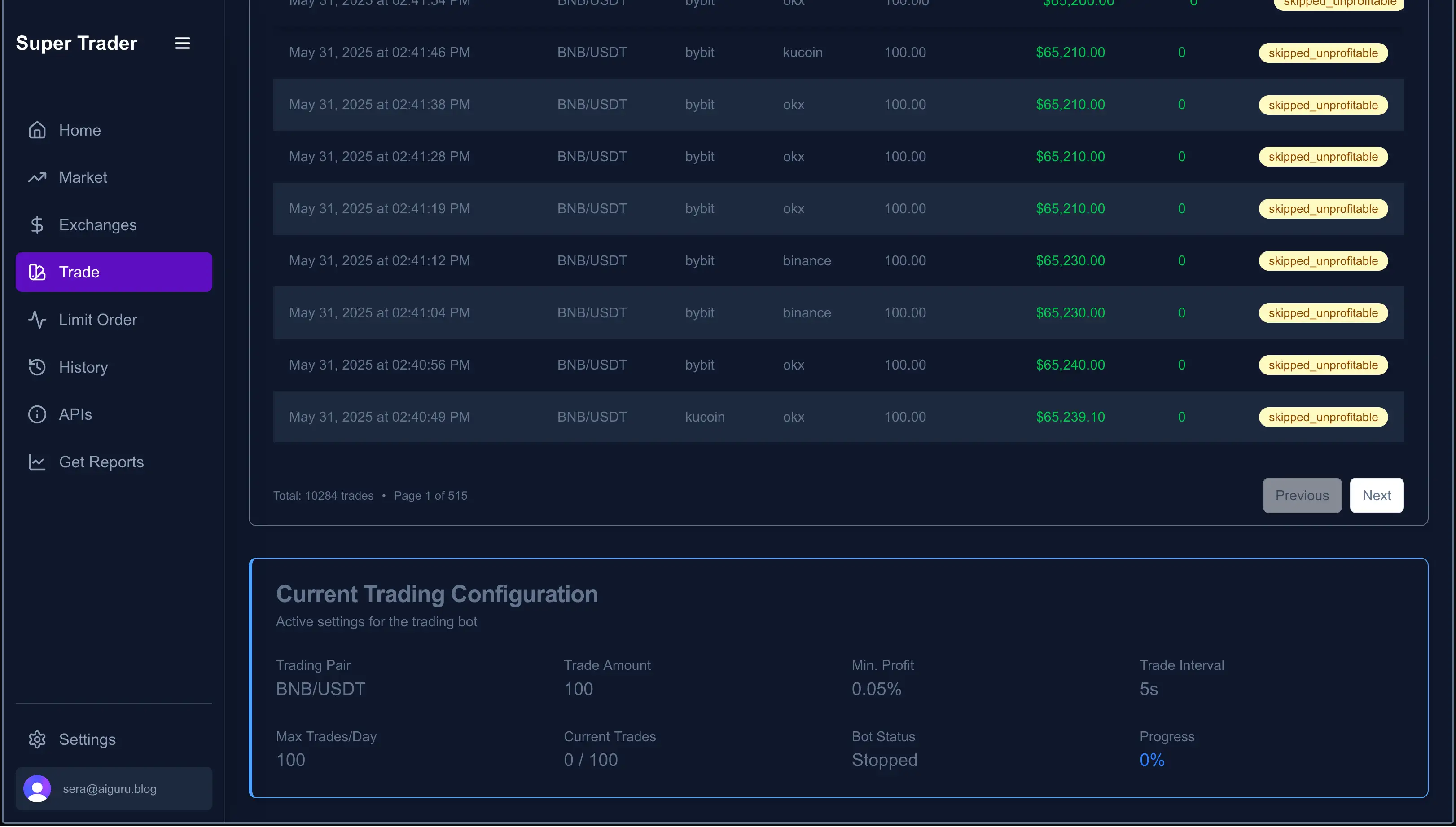Open Market via the trending arrow icon

[x=36, y=177]
